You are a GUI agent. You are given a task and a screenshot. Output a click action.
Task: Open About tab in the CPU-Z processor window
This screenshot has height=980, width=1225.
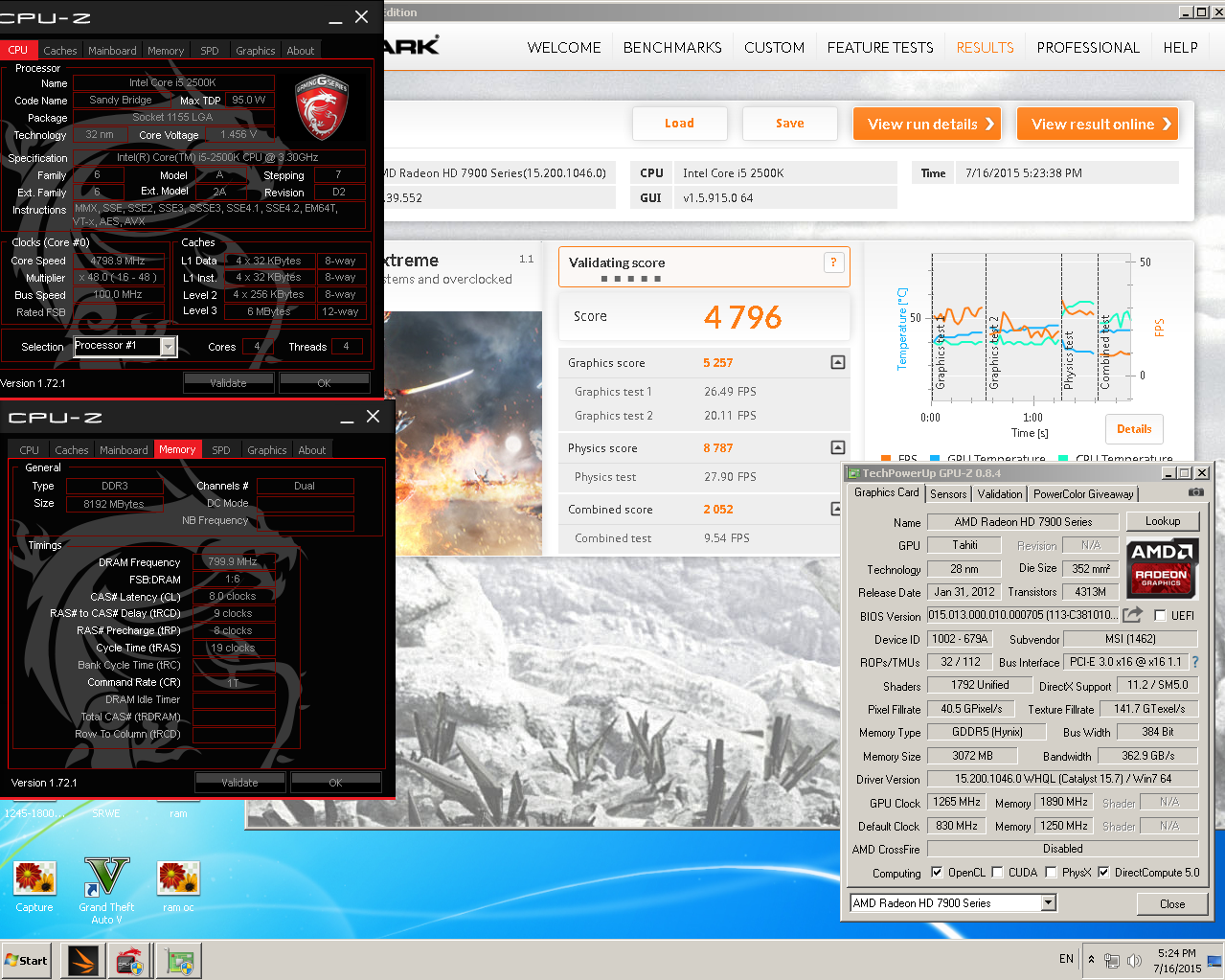pos(301,51)
